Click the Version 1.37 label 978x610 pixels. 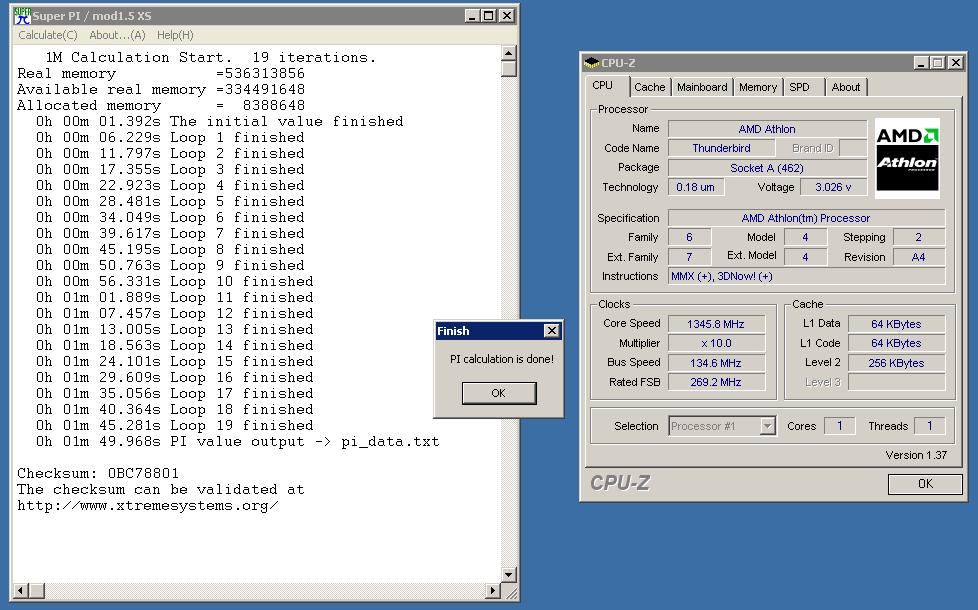916,455
